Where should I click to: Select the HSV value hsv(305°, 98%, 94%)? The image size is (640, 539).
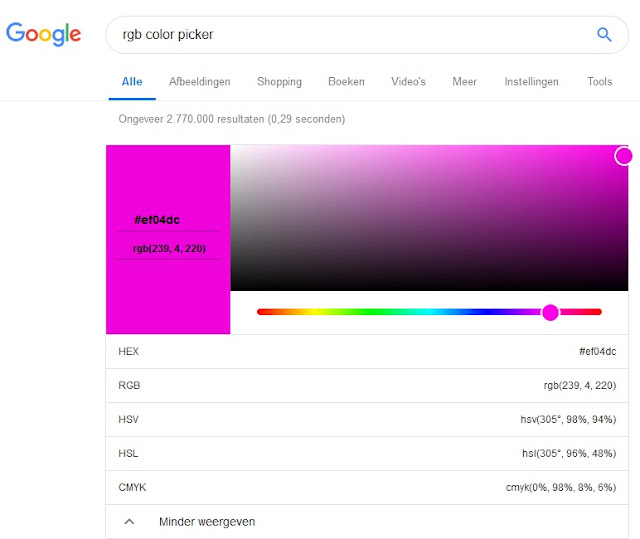pos(568,419)
